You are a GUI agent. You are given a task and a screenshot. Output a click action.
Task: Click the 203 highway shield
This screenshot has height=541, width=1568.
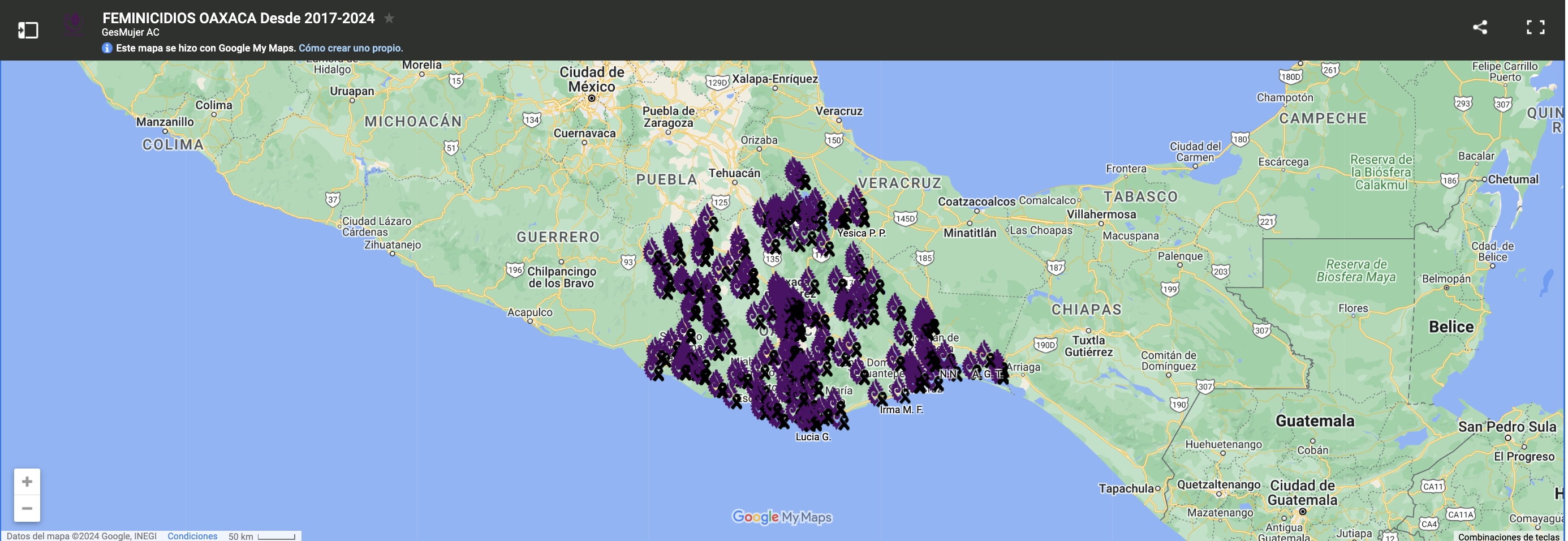coord(1221,271)
